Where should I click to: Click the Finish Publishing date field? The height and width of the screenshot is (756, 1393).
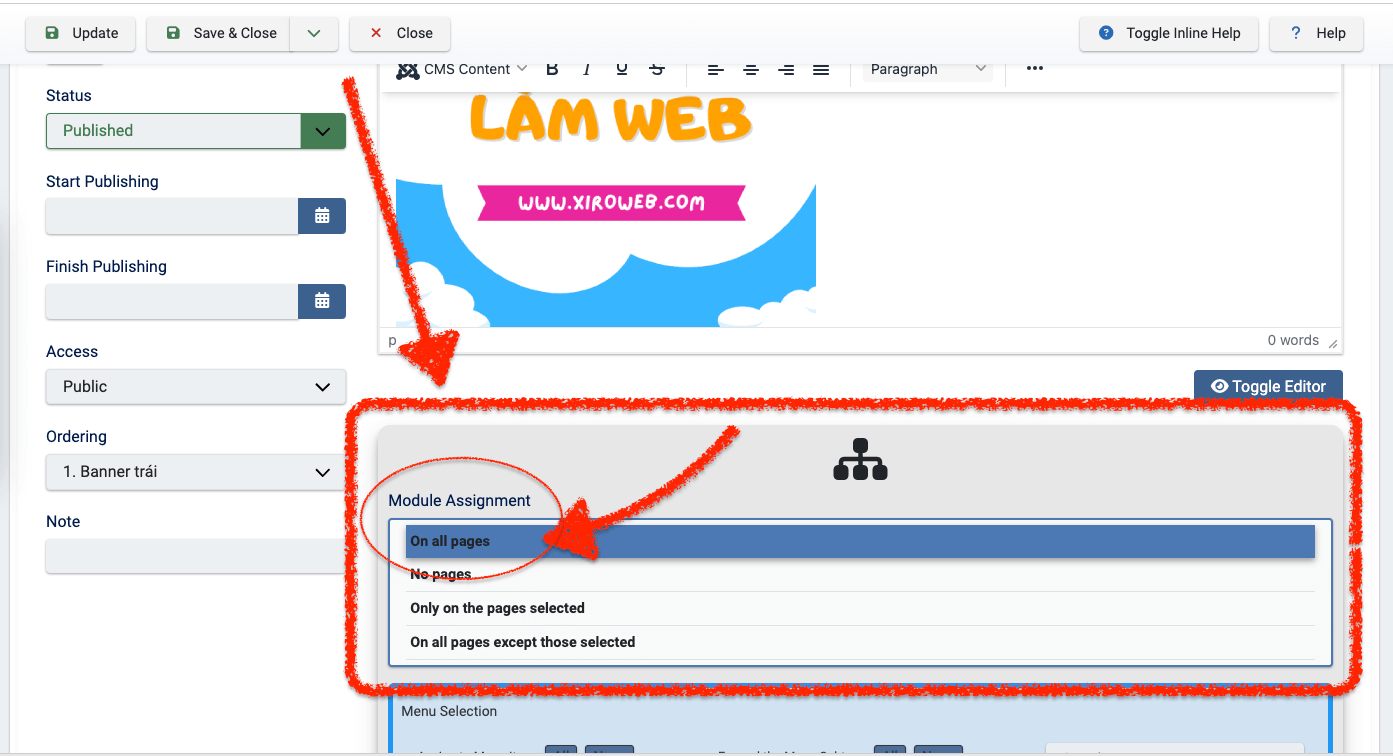[172, 301]
